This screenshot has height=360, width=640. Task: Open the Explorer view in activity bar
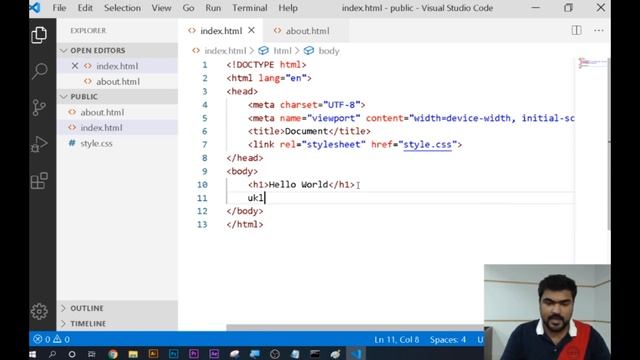pyautogui.click(x=39, y=35)
